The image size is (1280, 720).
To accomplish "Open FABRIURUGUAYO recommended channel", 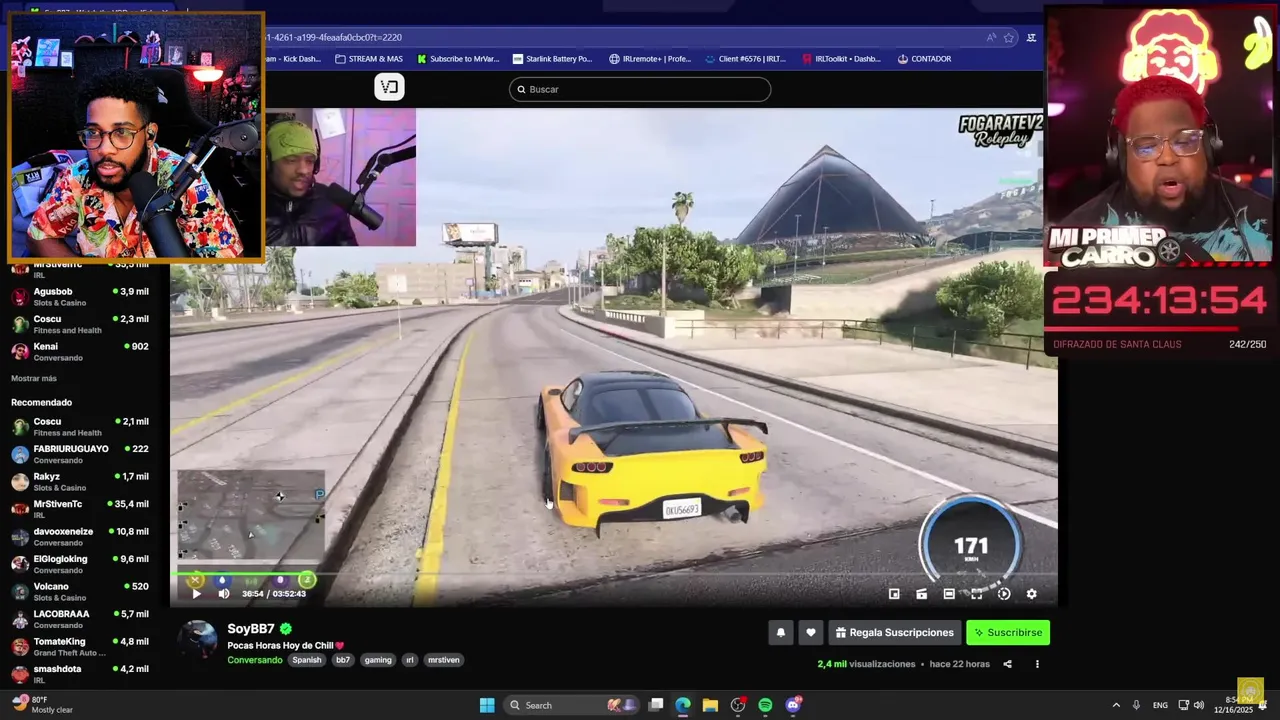I will 80,454.
